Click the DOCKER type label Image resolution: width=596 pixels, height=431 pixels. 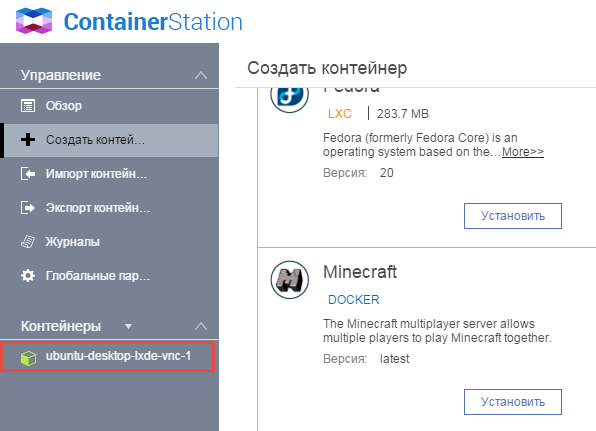pyautogui.click(x=353, y=299)
